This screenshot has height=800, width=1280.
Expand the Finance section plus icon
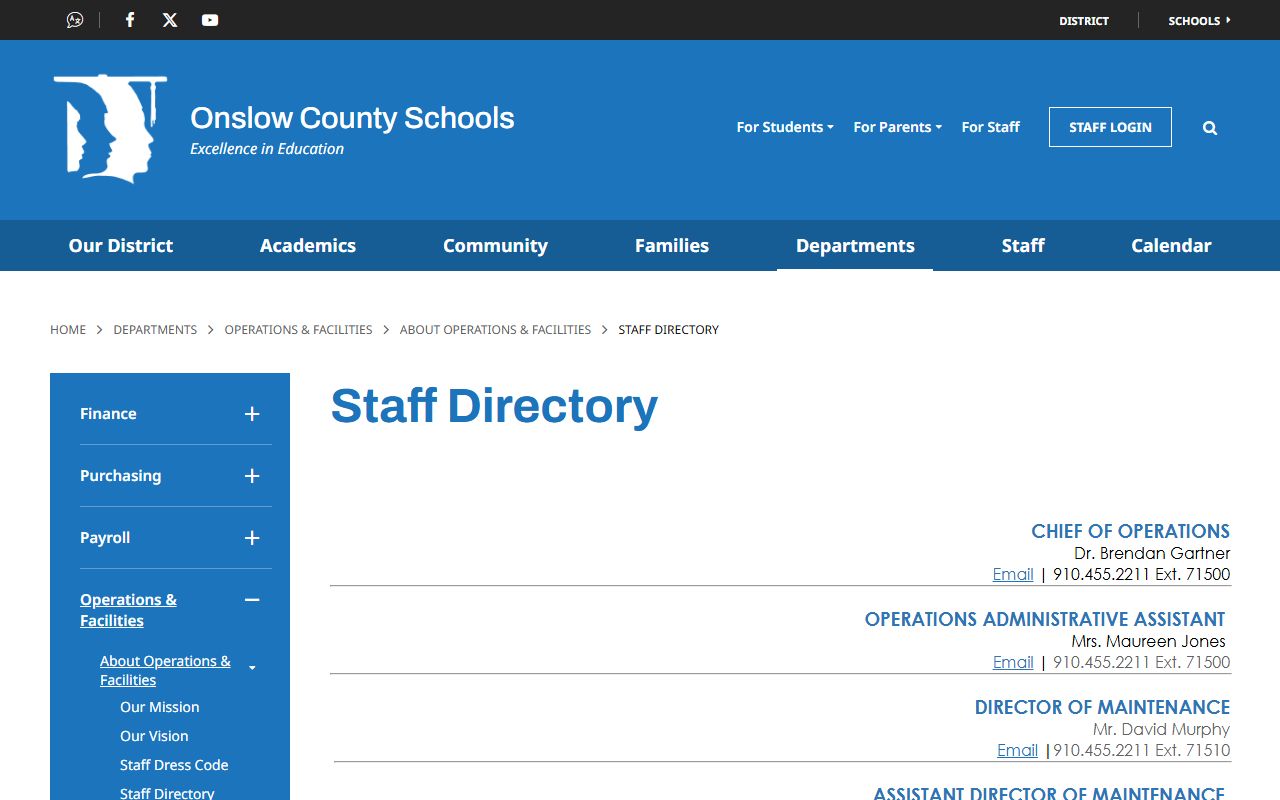point(252,414)
